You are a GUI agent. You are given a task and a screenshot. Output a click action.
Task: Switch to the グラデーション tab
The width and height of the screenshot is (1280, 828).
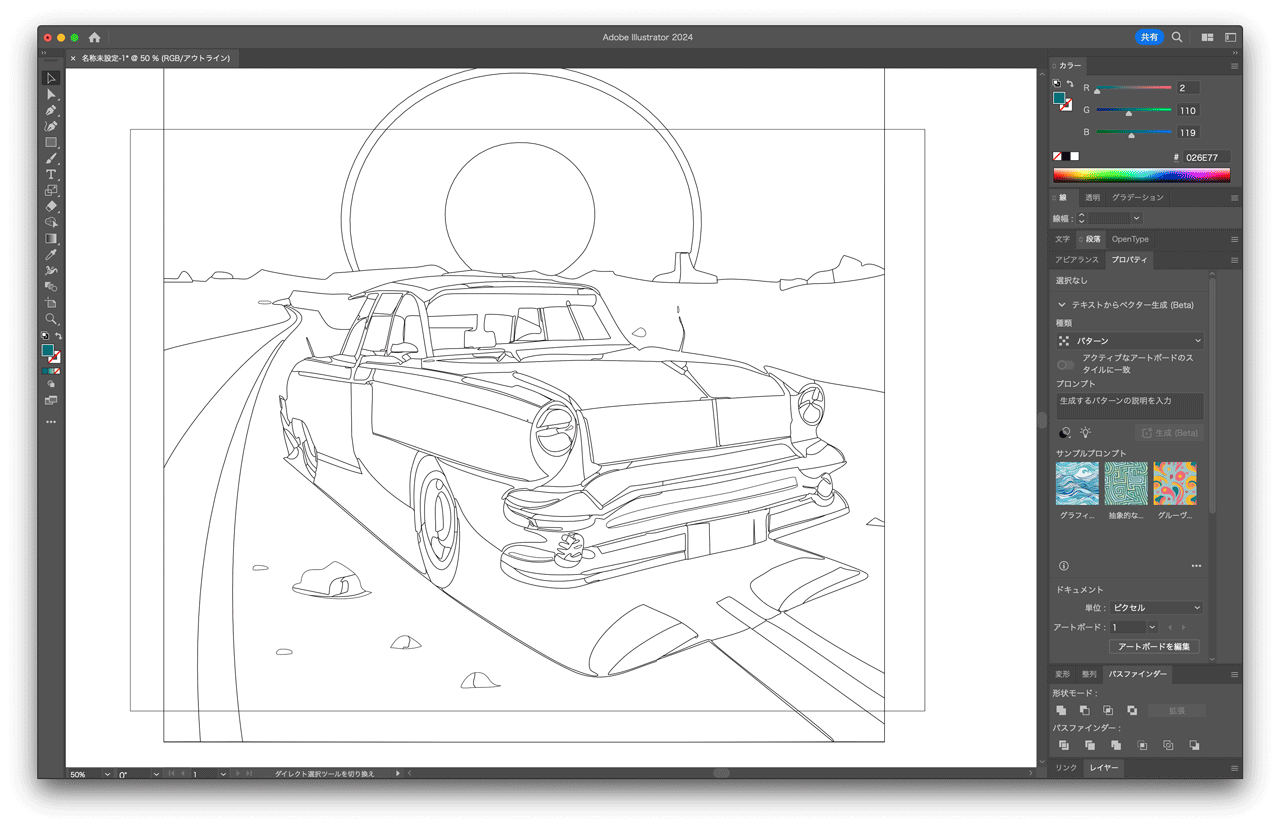pos(1138,198)
